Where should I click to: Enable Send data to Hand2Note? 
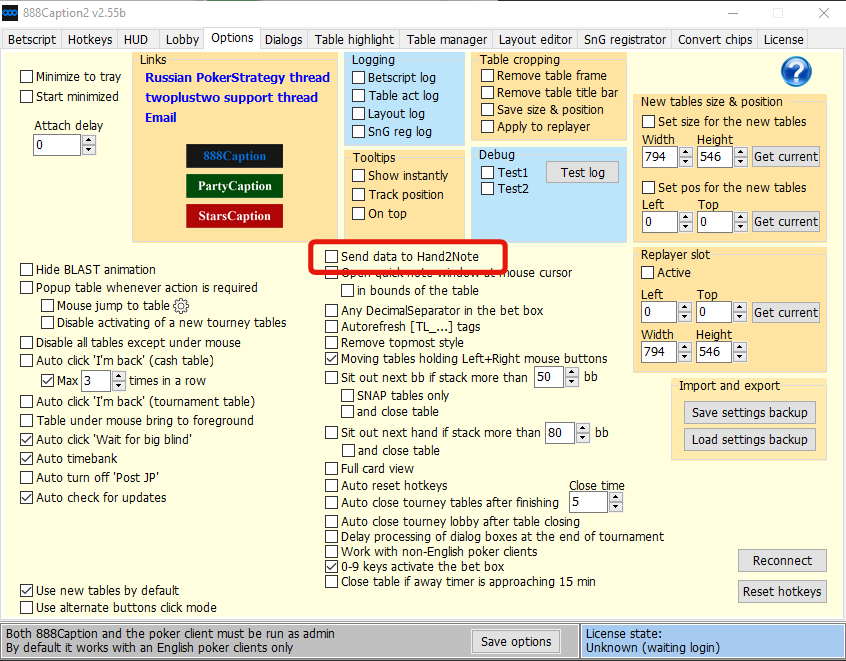331,256
